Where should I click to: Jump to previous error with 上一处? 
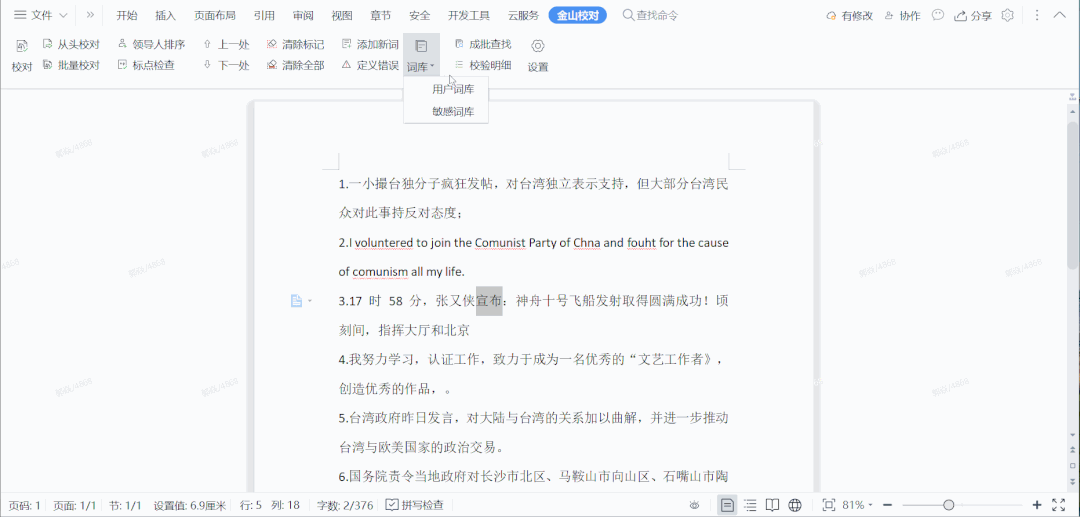(227, 45)
